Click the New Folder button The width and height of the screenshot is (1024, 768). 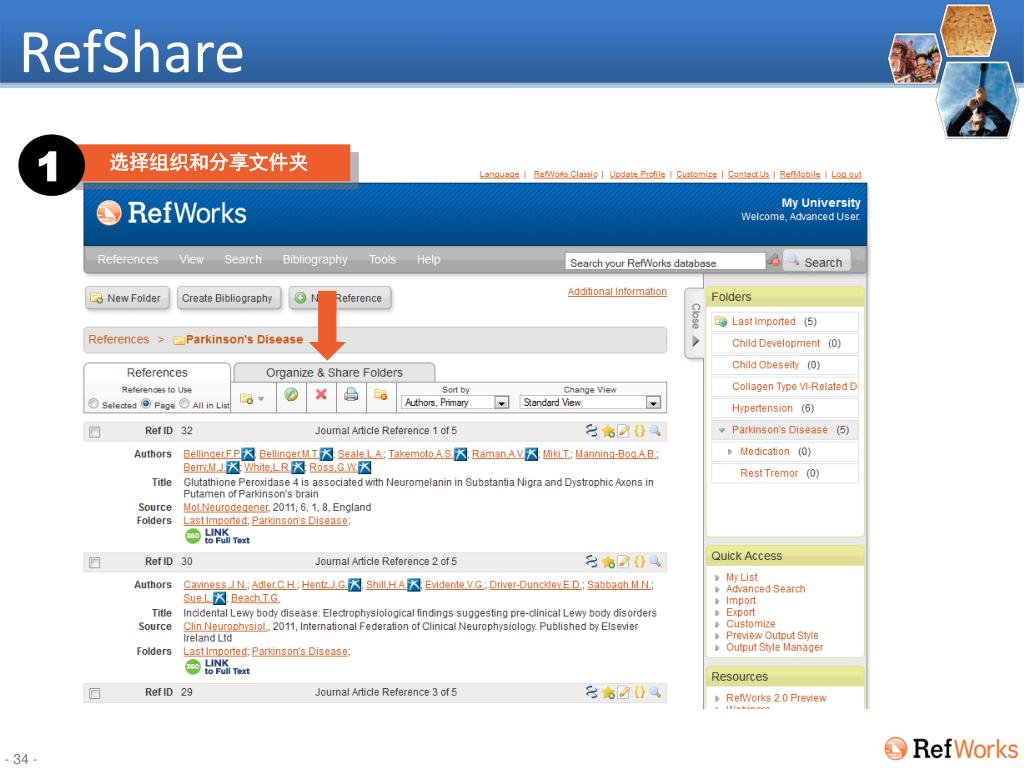[x=127, y=298]
